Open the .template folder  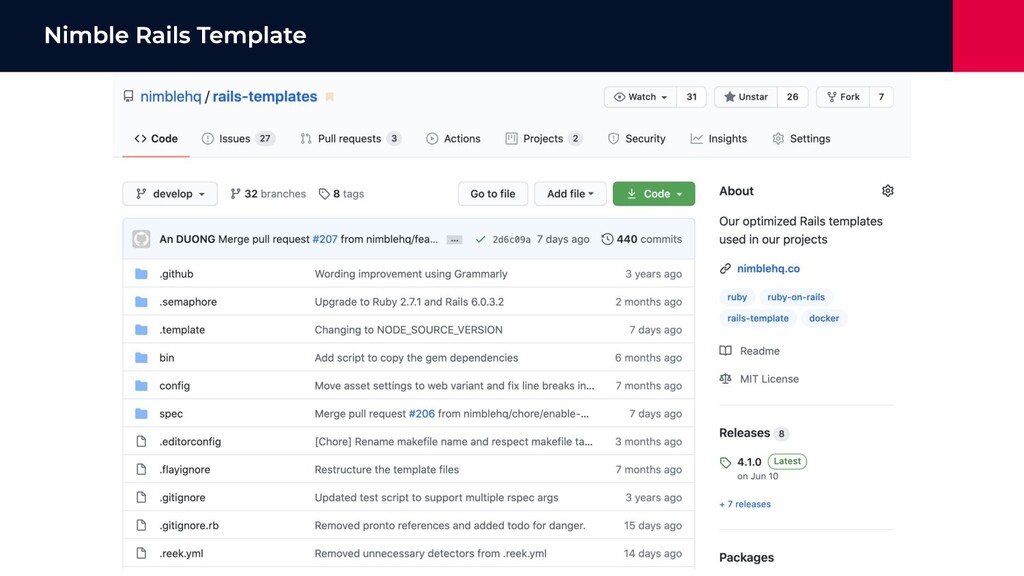182,330
